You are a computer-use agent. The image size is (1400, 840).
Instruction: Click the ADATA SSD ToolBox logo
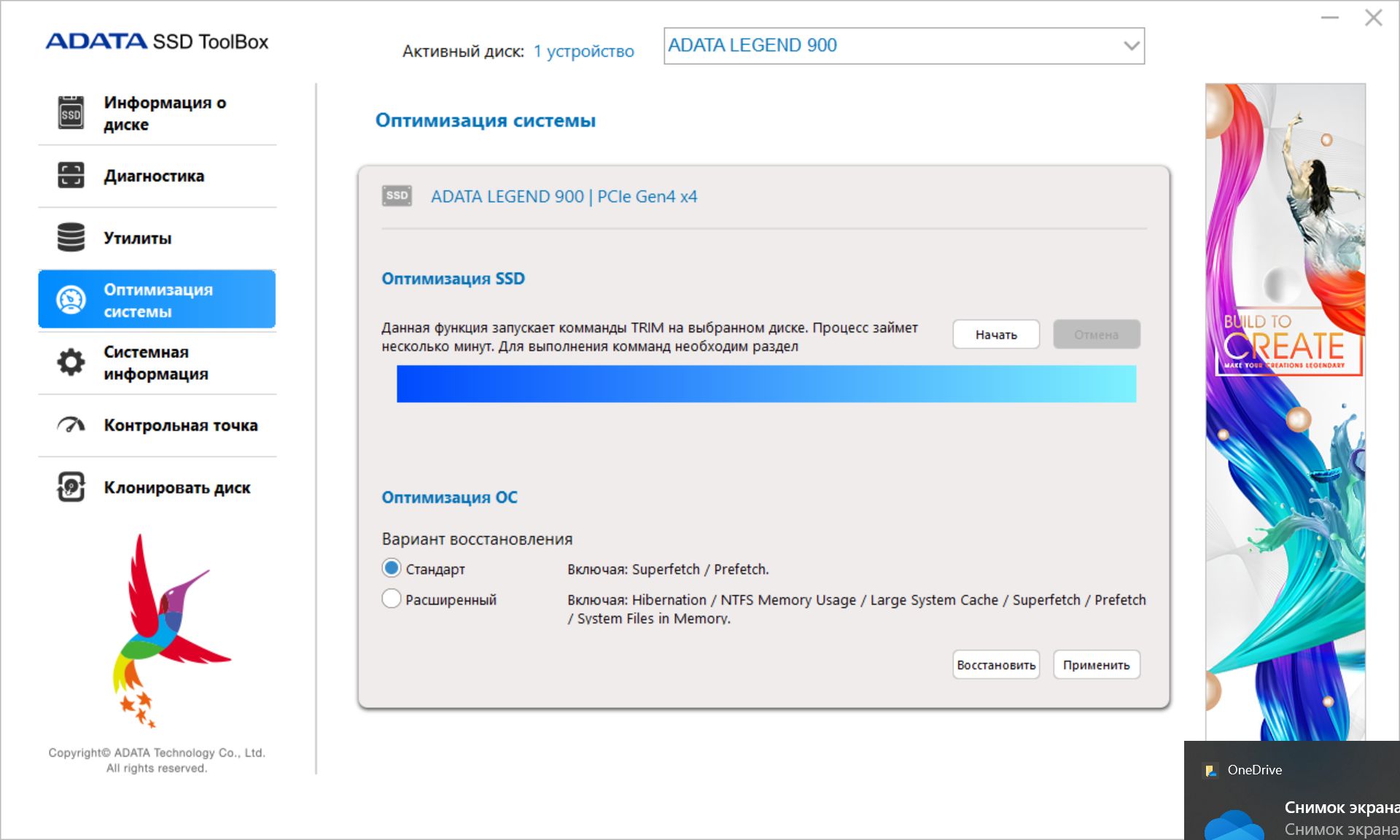tap(157, 42)
